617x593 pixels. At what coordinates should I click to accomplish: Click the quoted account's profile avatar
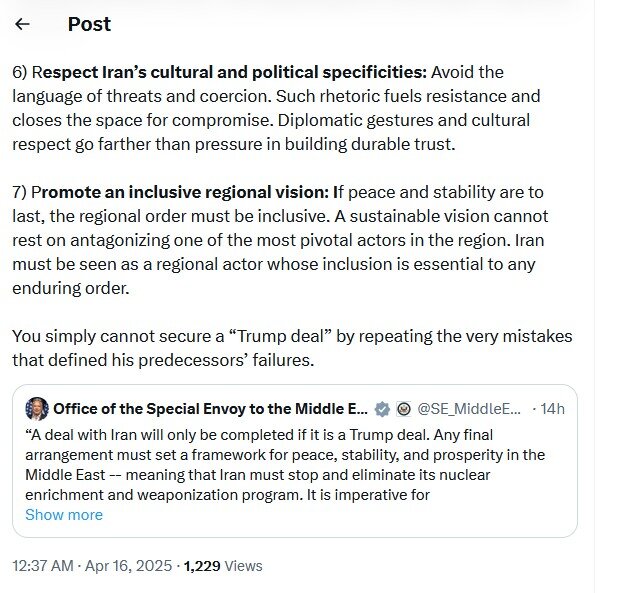(37, 408)
